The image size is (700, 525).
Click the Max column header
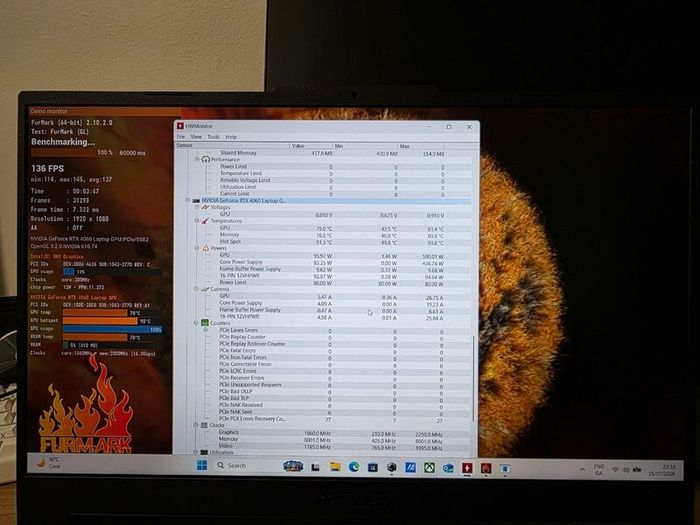tap(421, 146)
